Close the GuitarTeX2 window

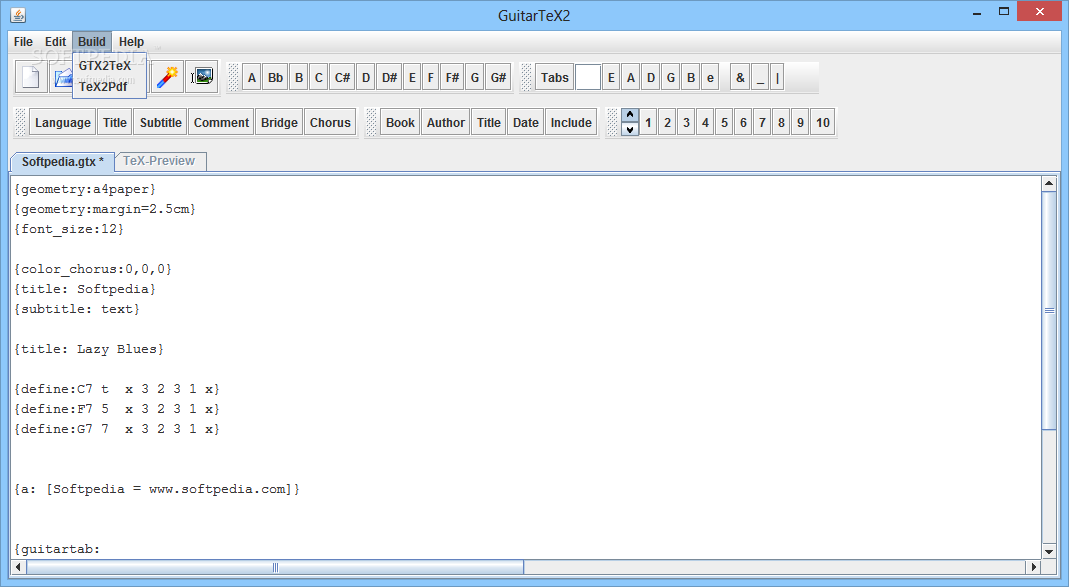pos(1040,12)
